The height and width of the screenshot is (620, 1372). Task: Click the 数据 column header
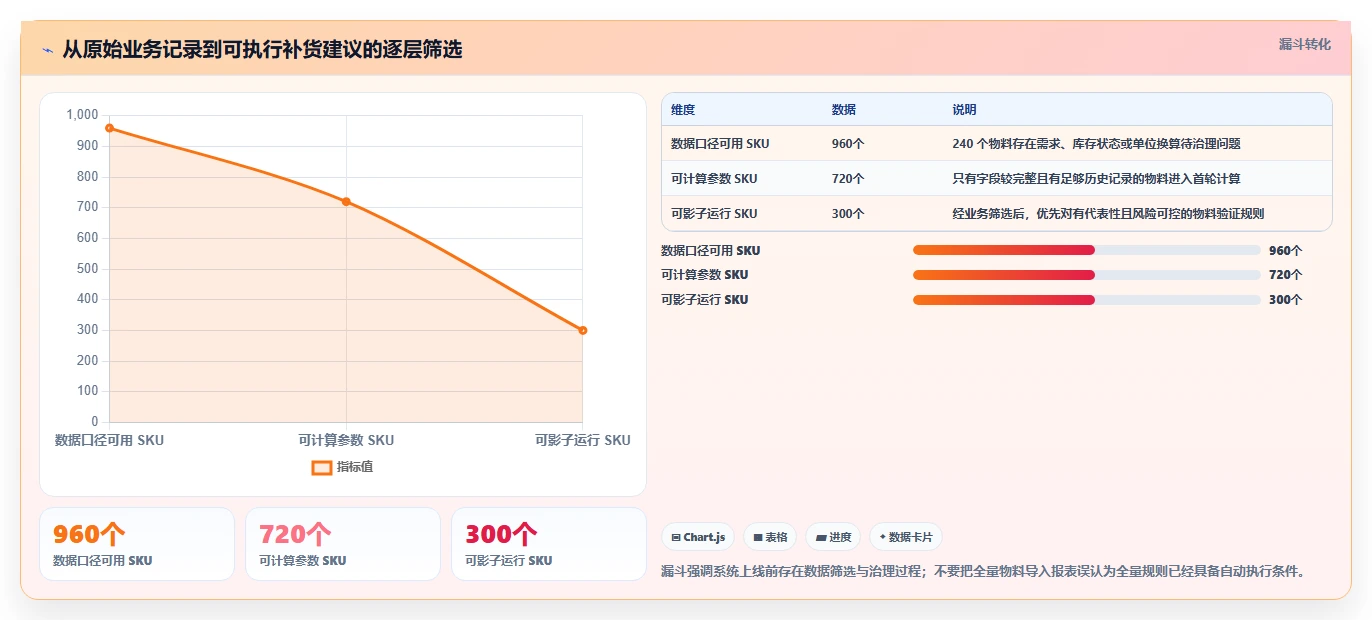pos(844,110)
